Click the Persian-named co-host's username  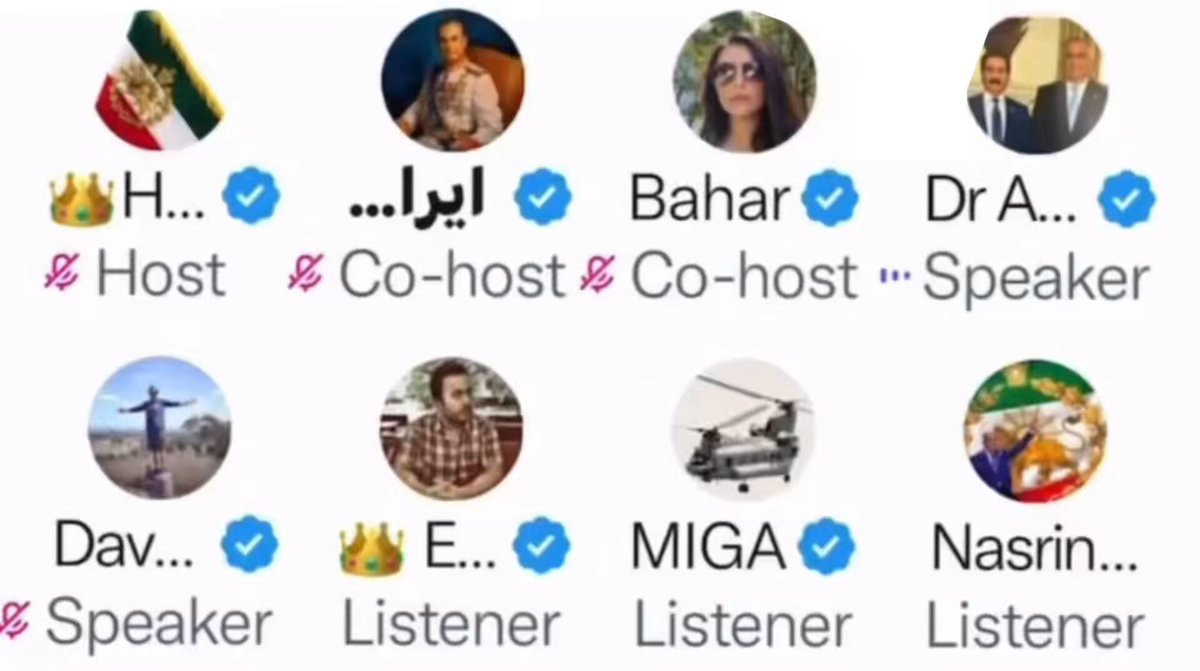coord(416,198)
